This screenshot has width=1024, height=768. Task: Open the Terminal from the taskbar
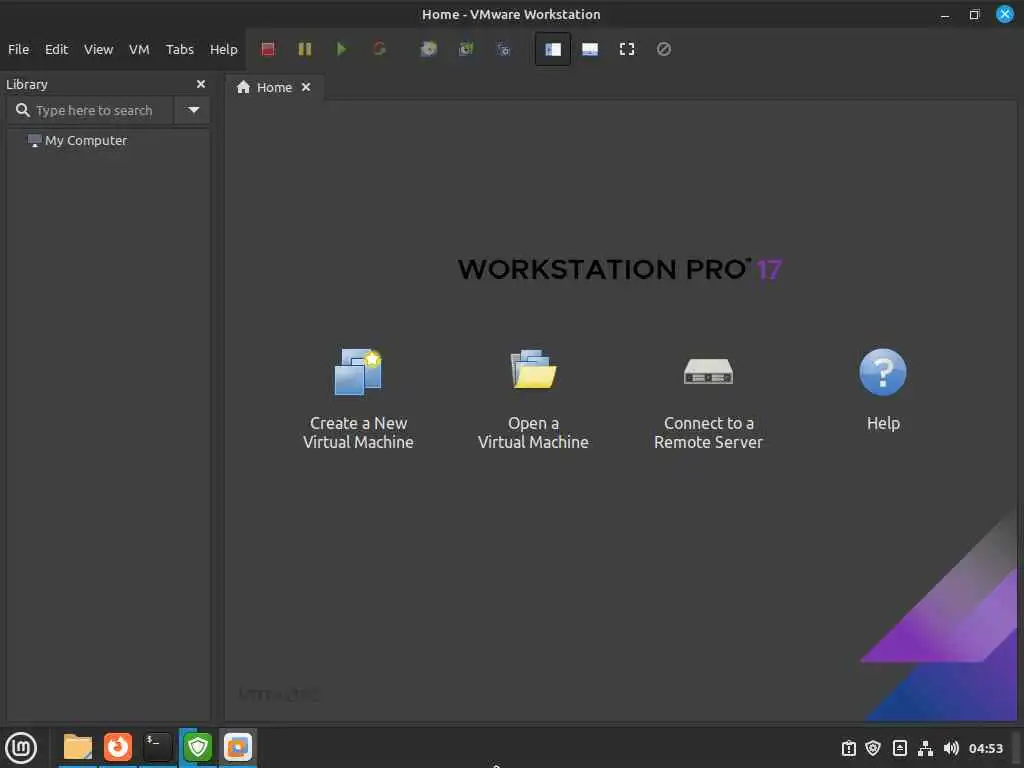coord(157,747)
